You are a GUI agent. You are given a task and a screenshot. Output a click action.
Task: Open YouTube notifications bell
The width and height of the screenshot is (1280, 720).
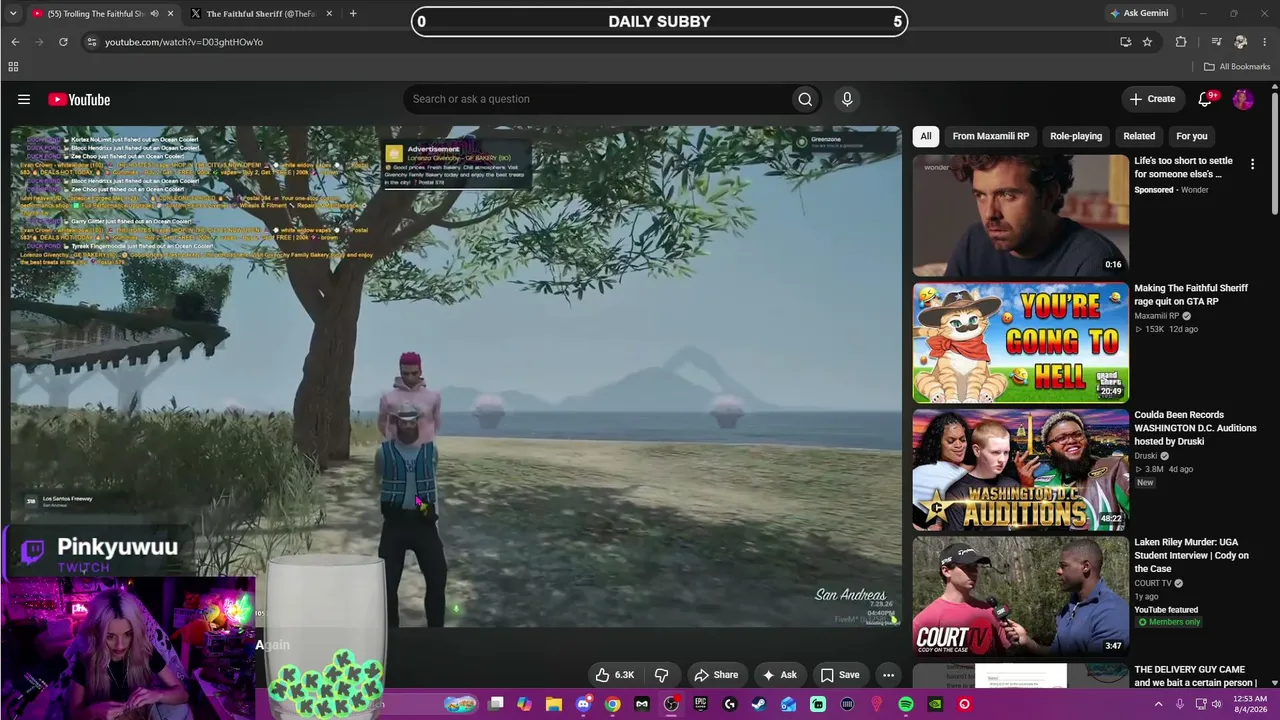tap(1205, 99)
